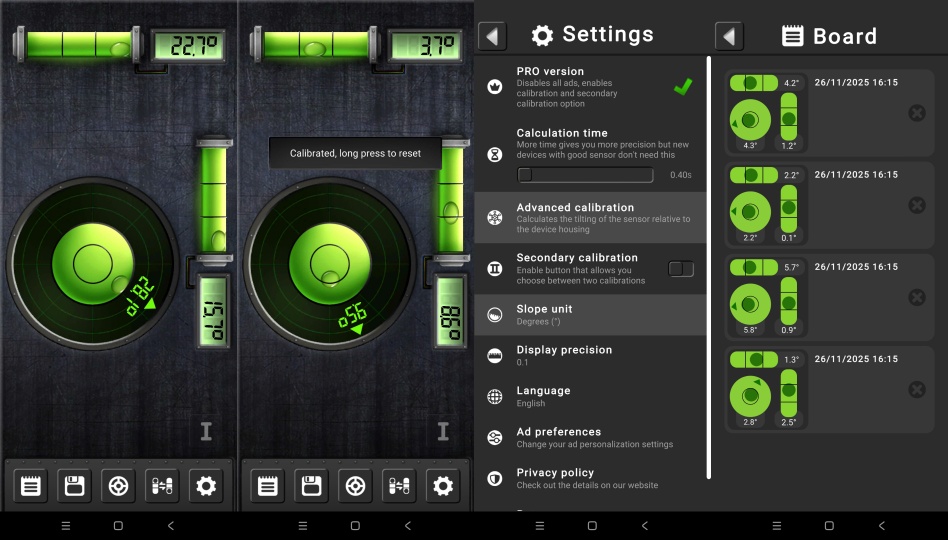Click the Calculation time slider track

tap(589, 175)
